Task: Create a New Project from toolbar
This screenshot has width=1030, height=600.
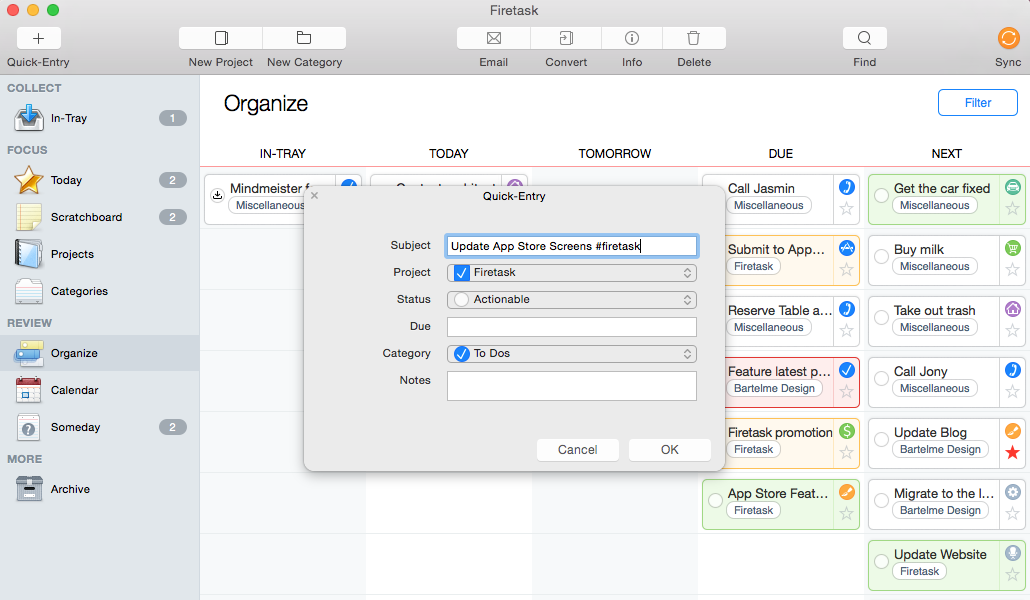Action: tap(221, 38)
